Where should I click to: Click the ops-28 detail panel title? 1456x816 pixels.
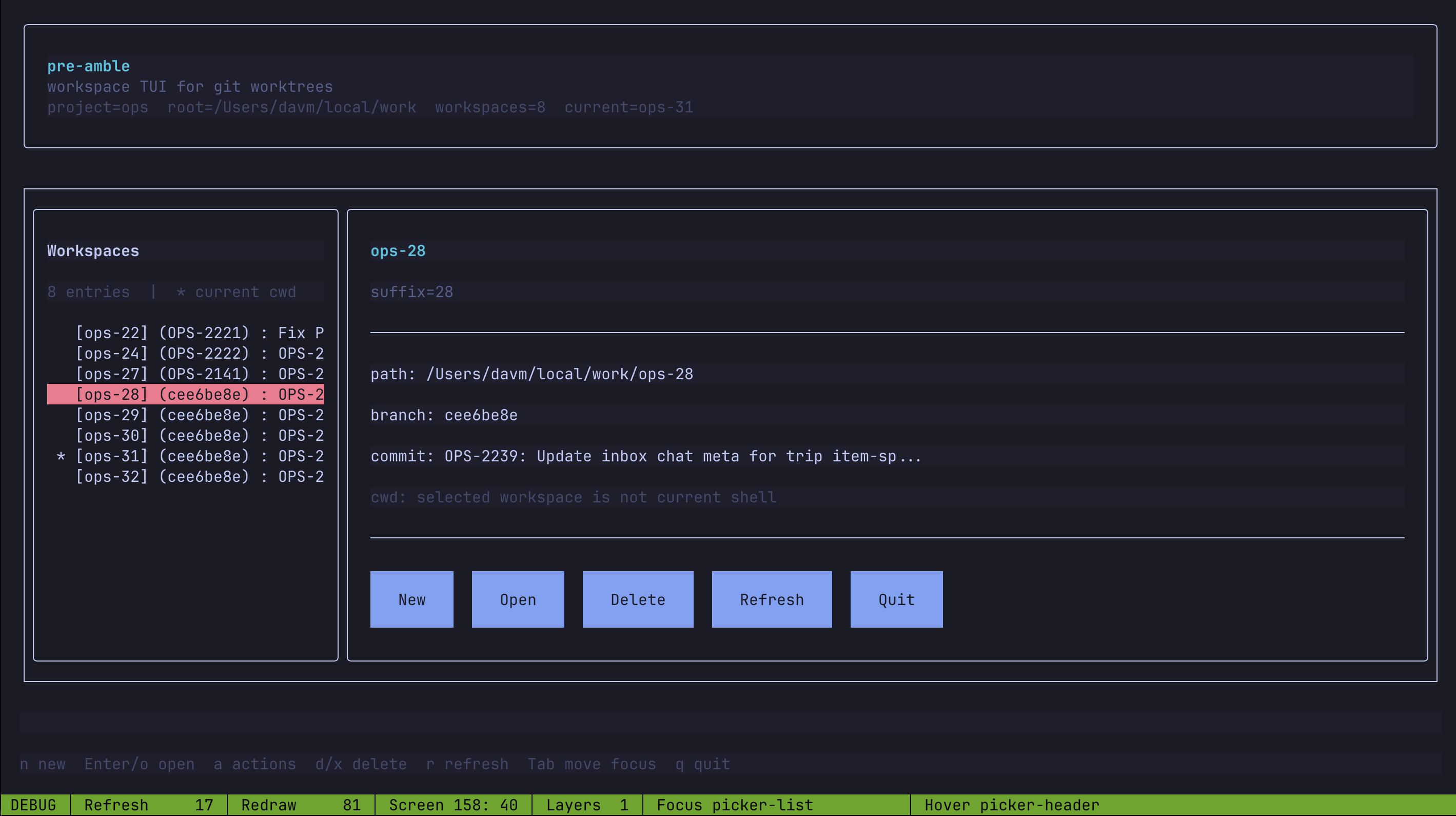[x=398, y=250]
